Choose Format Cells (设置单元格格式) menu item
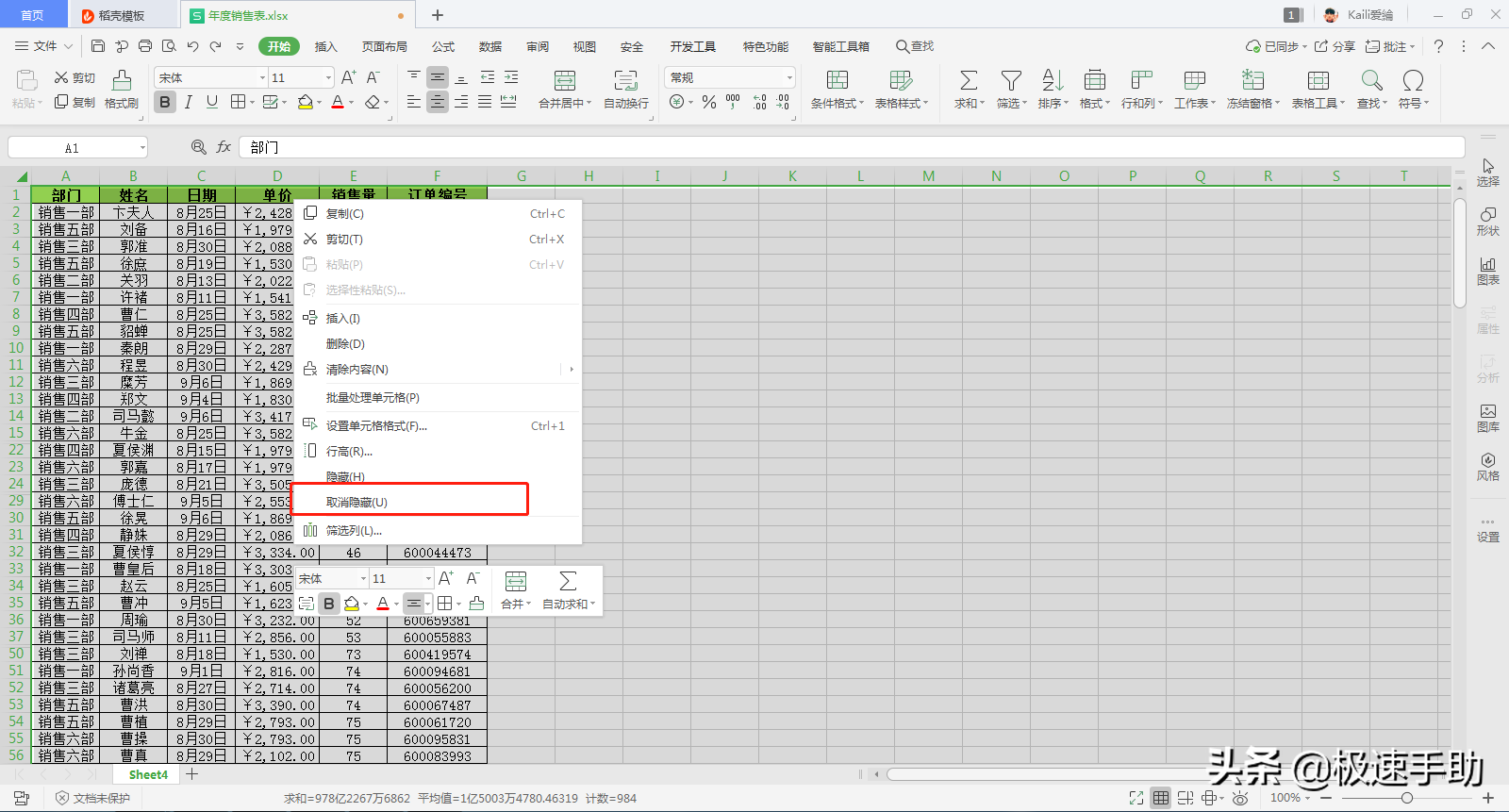The image size is (1509, 812). coord(438,426)
